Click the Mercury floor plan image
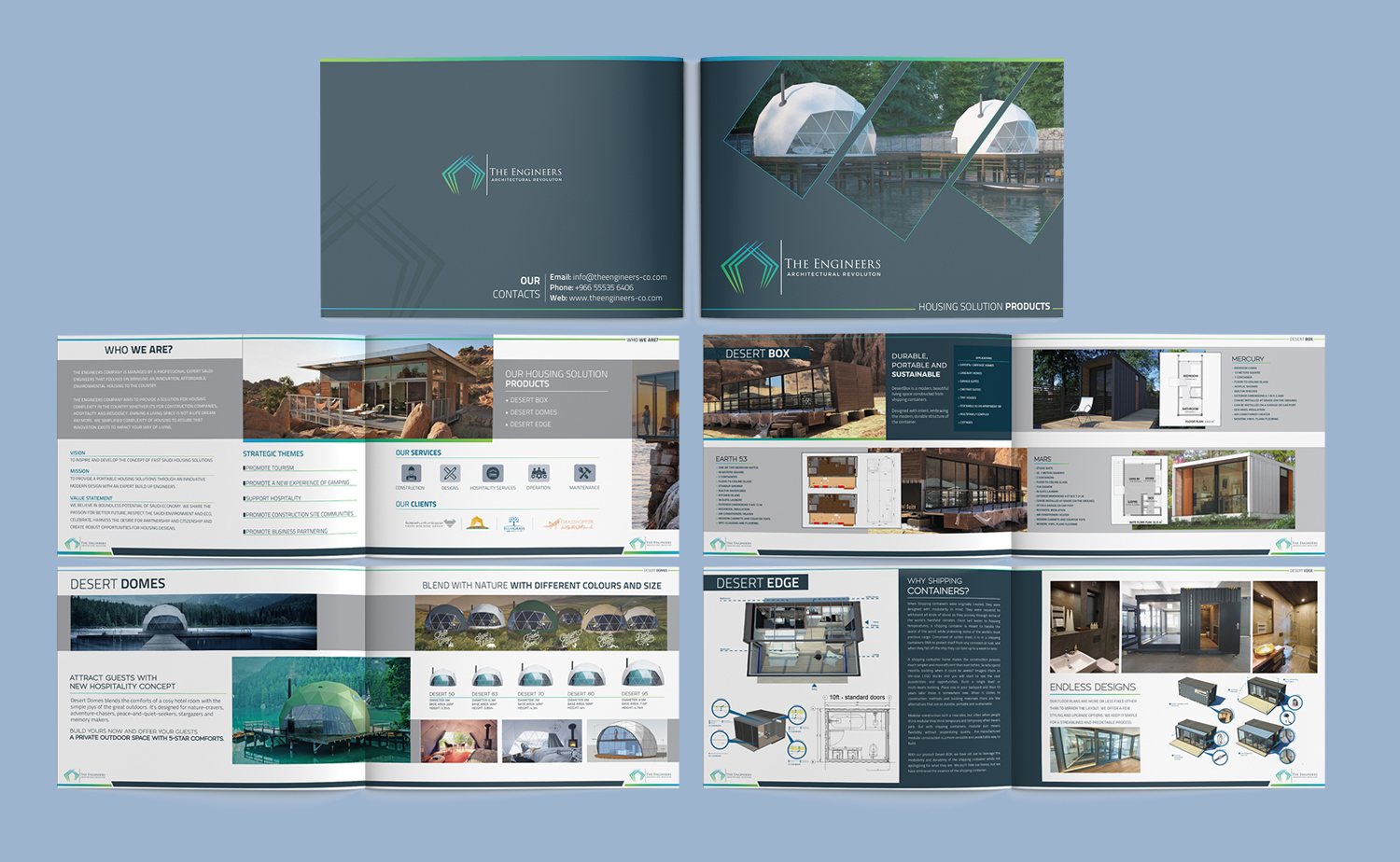 1191,390
